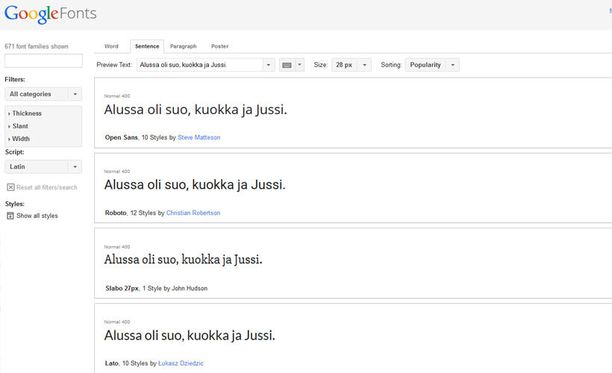The image size is (612, 373).
Task: Open the Popularity sorting dropdown
Action: (432, 65)
